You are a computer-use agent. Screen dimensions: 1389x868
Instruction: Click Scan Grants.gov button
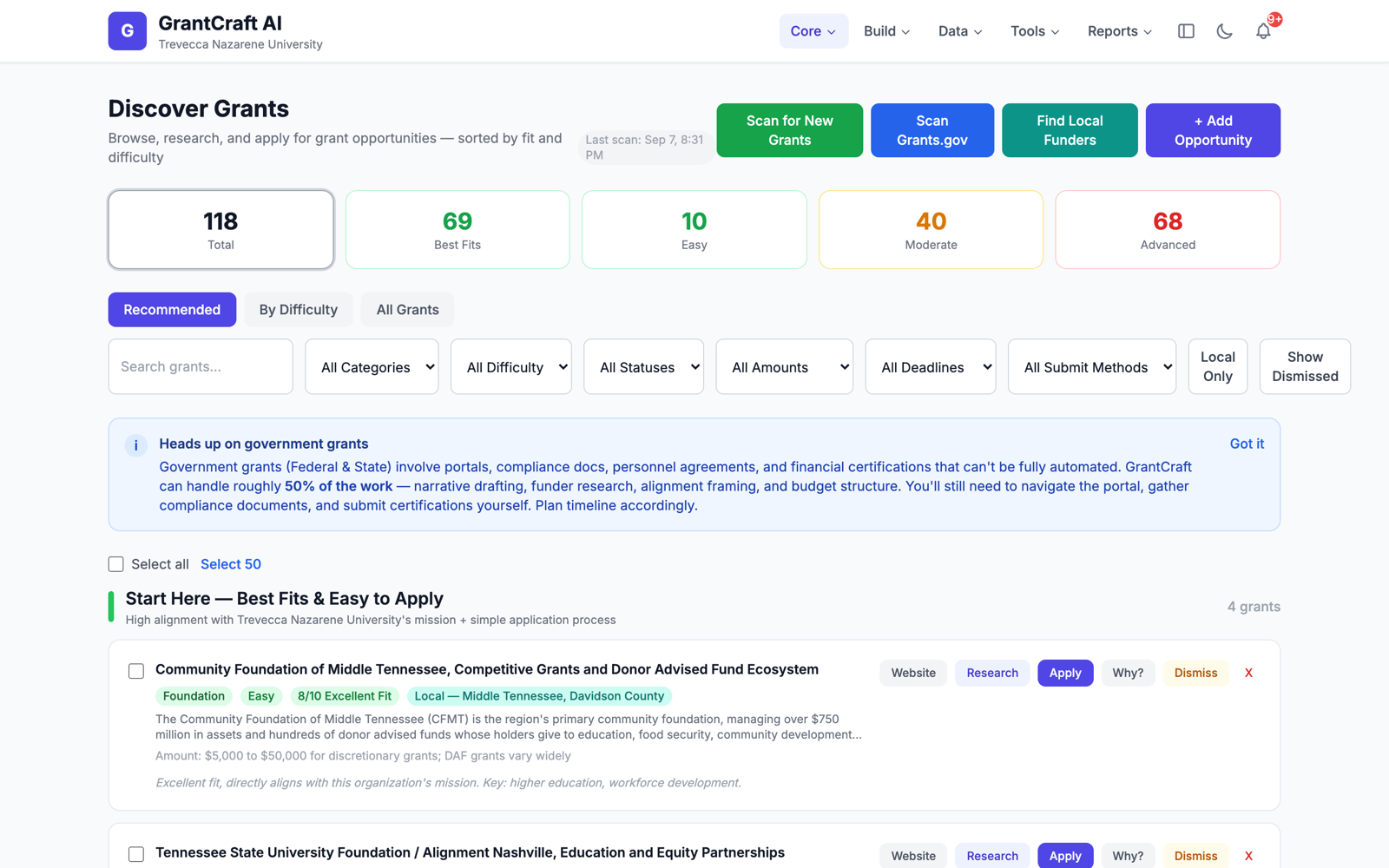coord(932,130)
